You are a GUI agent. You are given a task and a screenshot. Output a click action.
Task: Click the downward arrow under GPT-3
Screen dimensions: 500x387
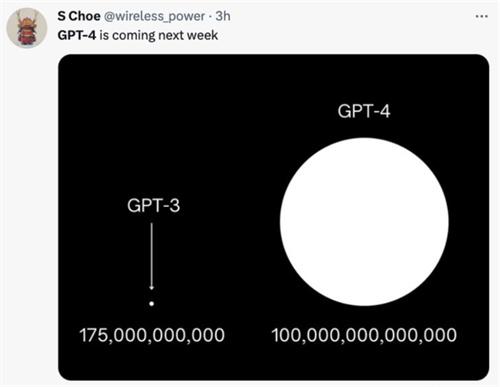click(x=152, y=256)
